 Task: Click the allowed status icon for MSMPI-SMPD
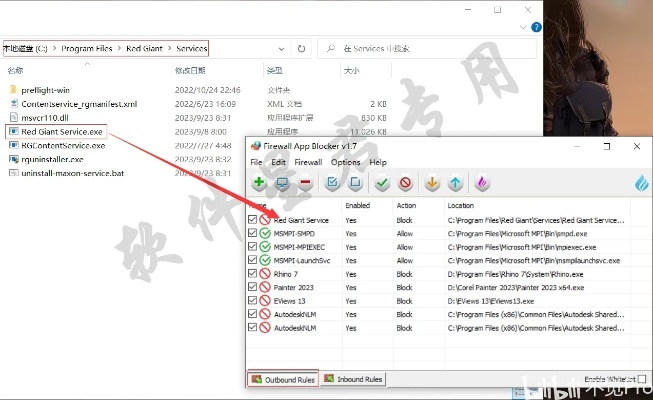[265, 233]
